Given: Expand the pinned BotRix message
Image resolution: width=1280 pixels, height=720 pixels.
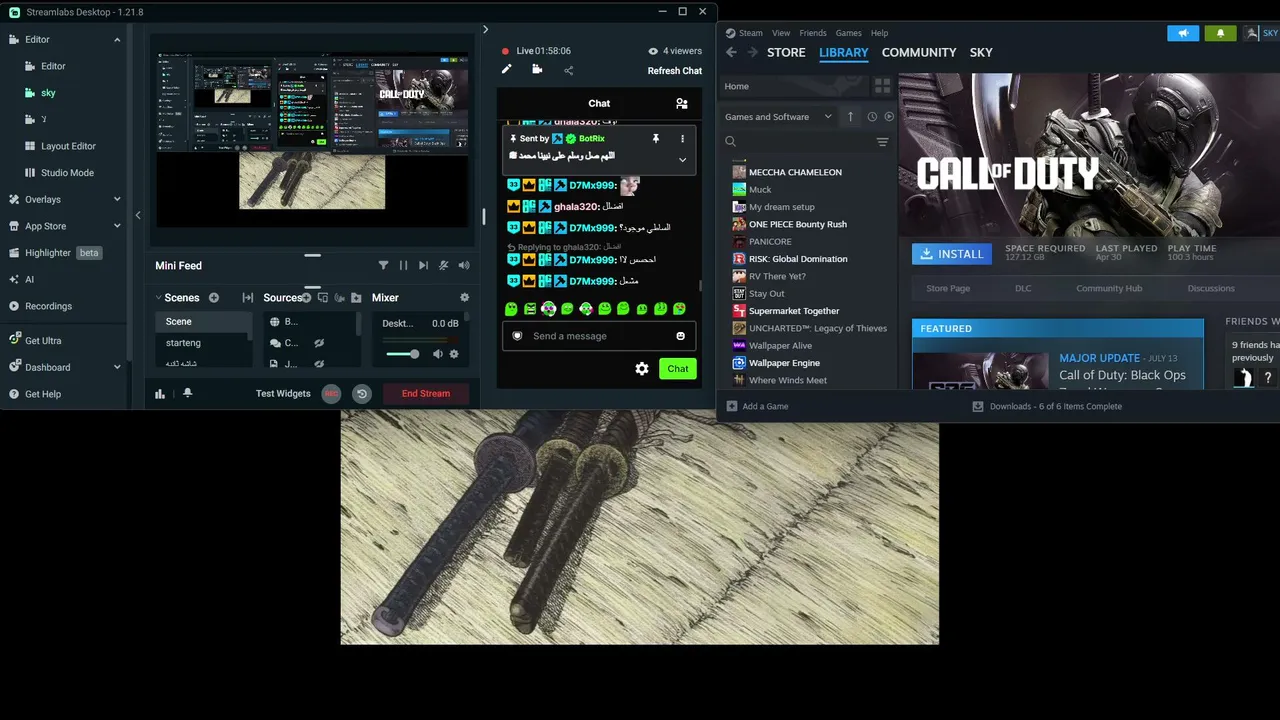Looking at the screenshot, I should click(683, 159).
